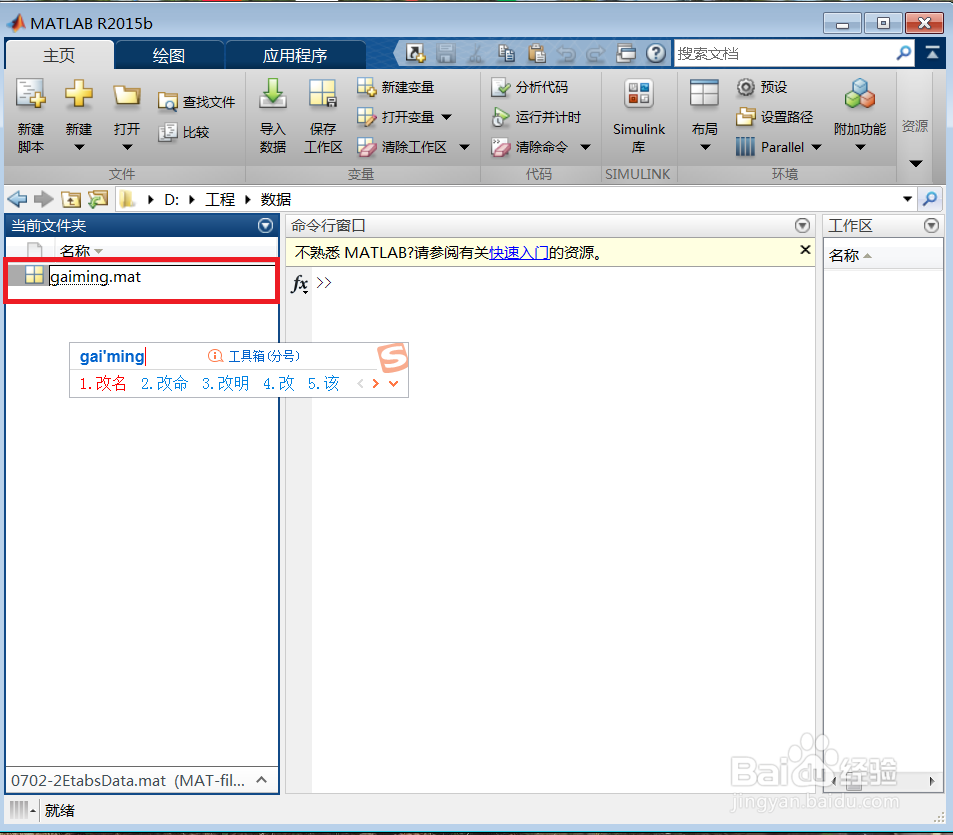
Task: Click 数据 folder in address path
Action: pos(276,199)
